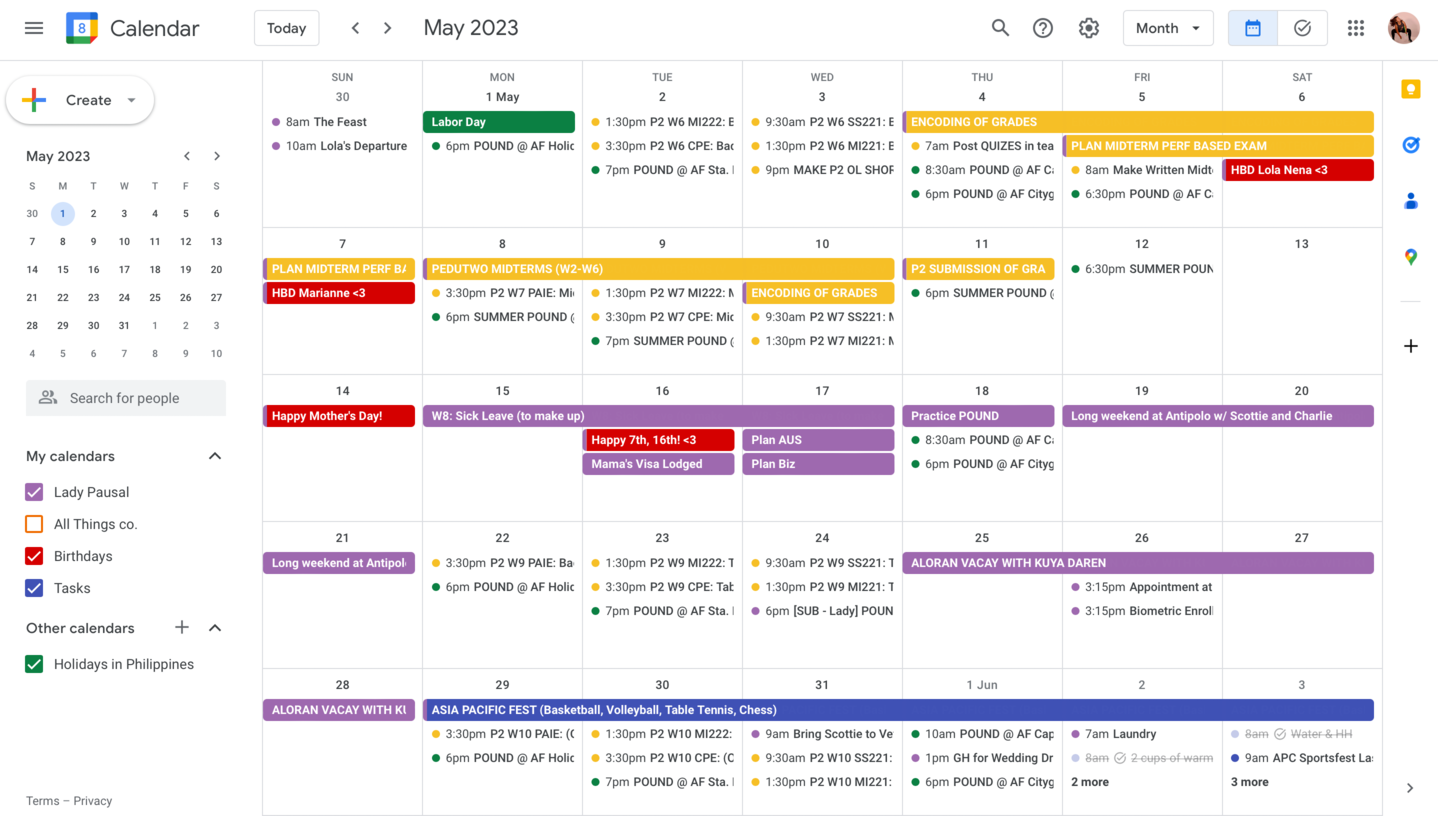Open the 10am Lola's Departure event
This screenshot has width=1438, height=816.
[339, 146]
